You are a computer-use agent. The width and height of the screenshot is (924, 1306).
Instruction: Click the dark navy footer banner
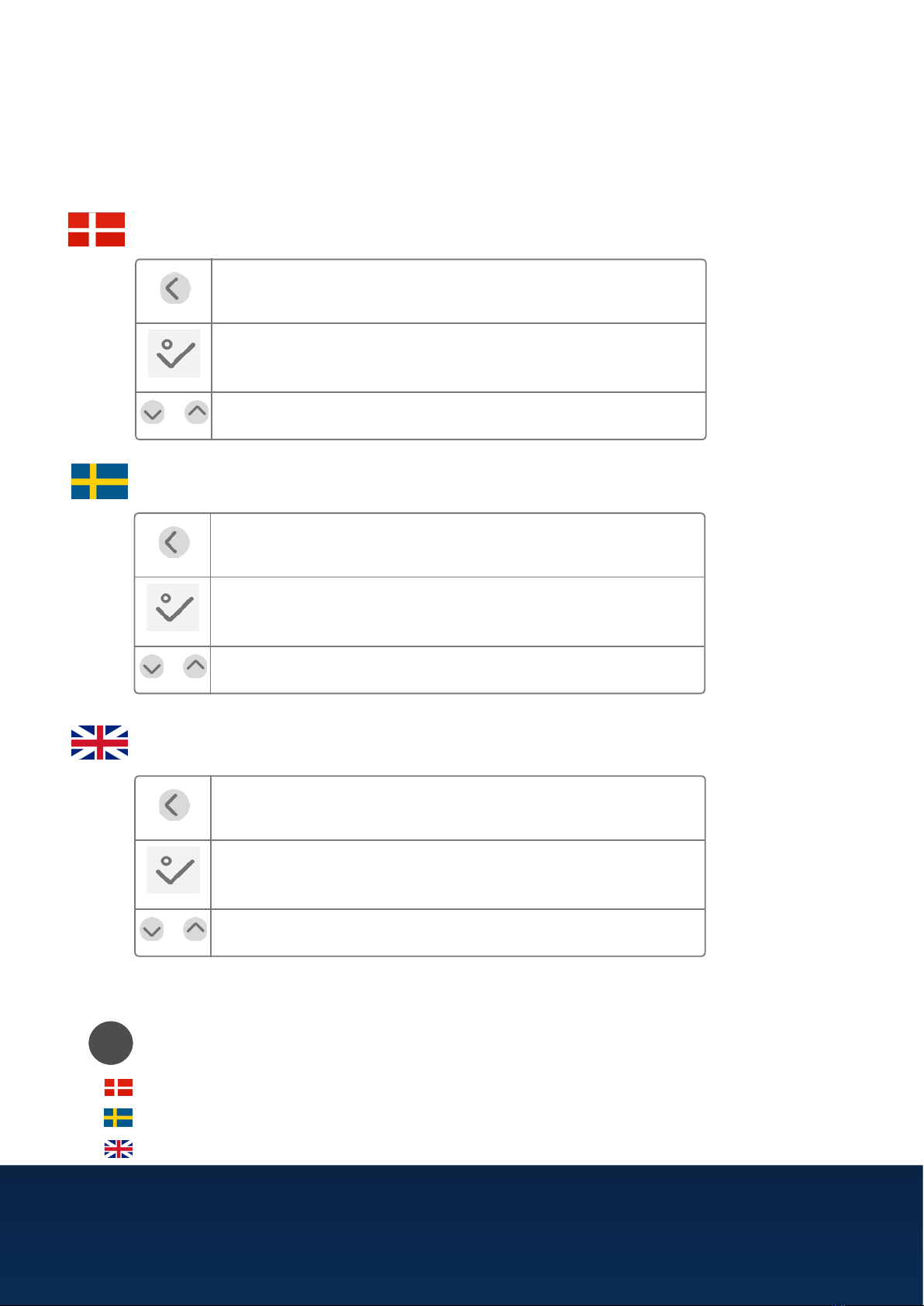pyautogui.click(x=462, y=1235)
